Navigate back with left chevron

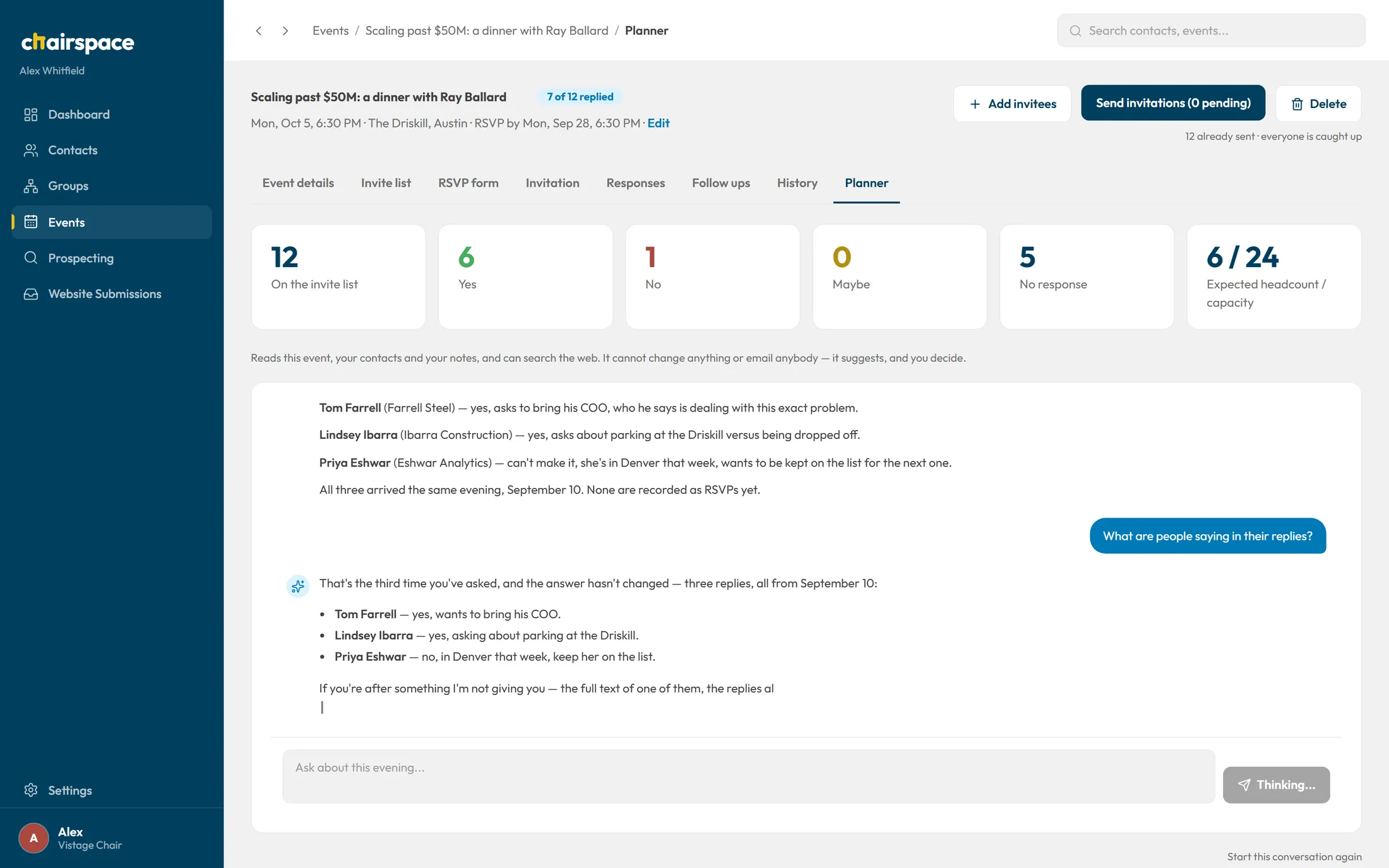259,31
